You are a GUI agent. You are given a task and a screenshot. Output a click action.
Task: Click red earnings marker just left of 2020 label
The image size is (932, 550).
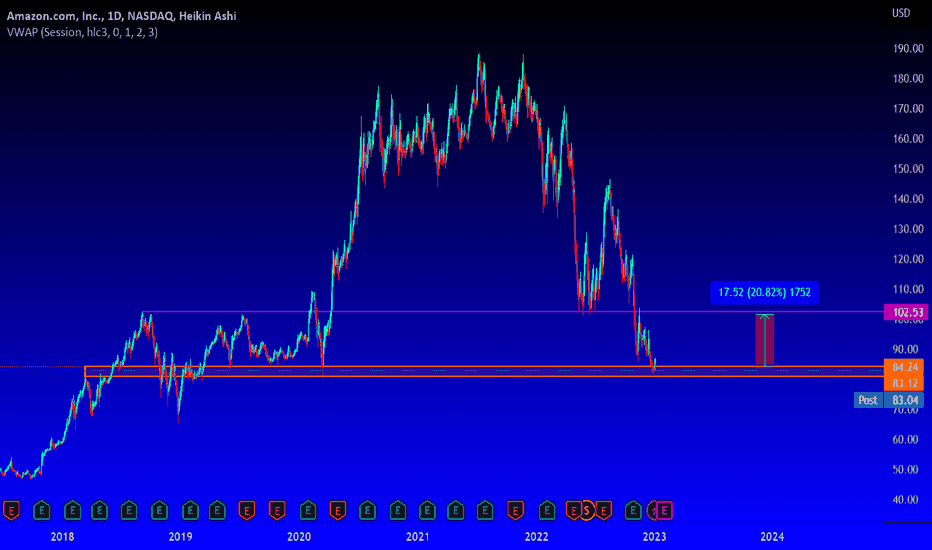pos(277,510)
